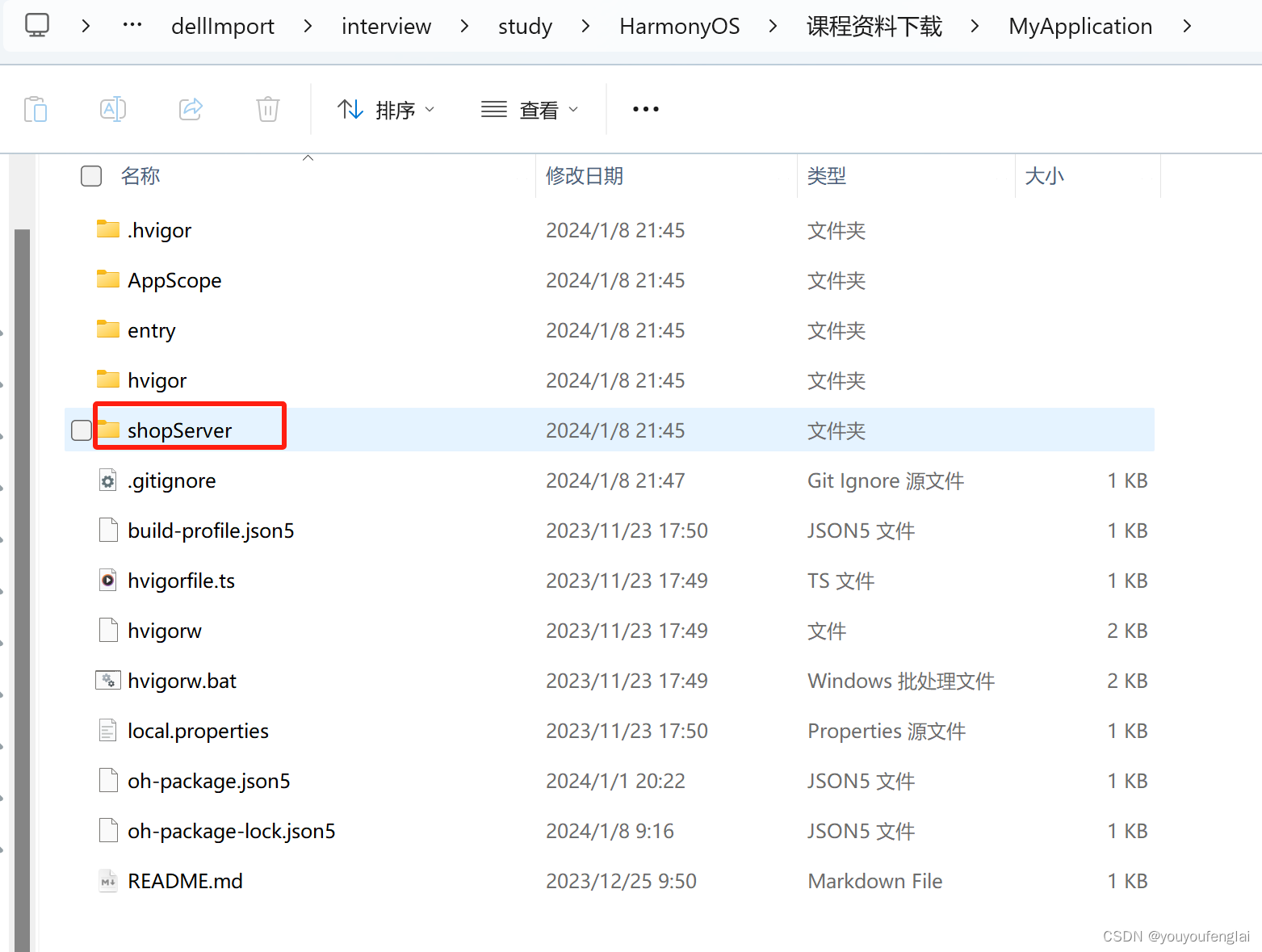Expand the breadcrumb ellipsis for hidden folders
This screenshot has height=952, width=1262.
pyautogui.click(x=132, y=25)
